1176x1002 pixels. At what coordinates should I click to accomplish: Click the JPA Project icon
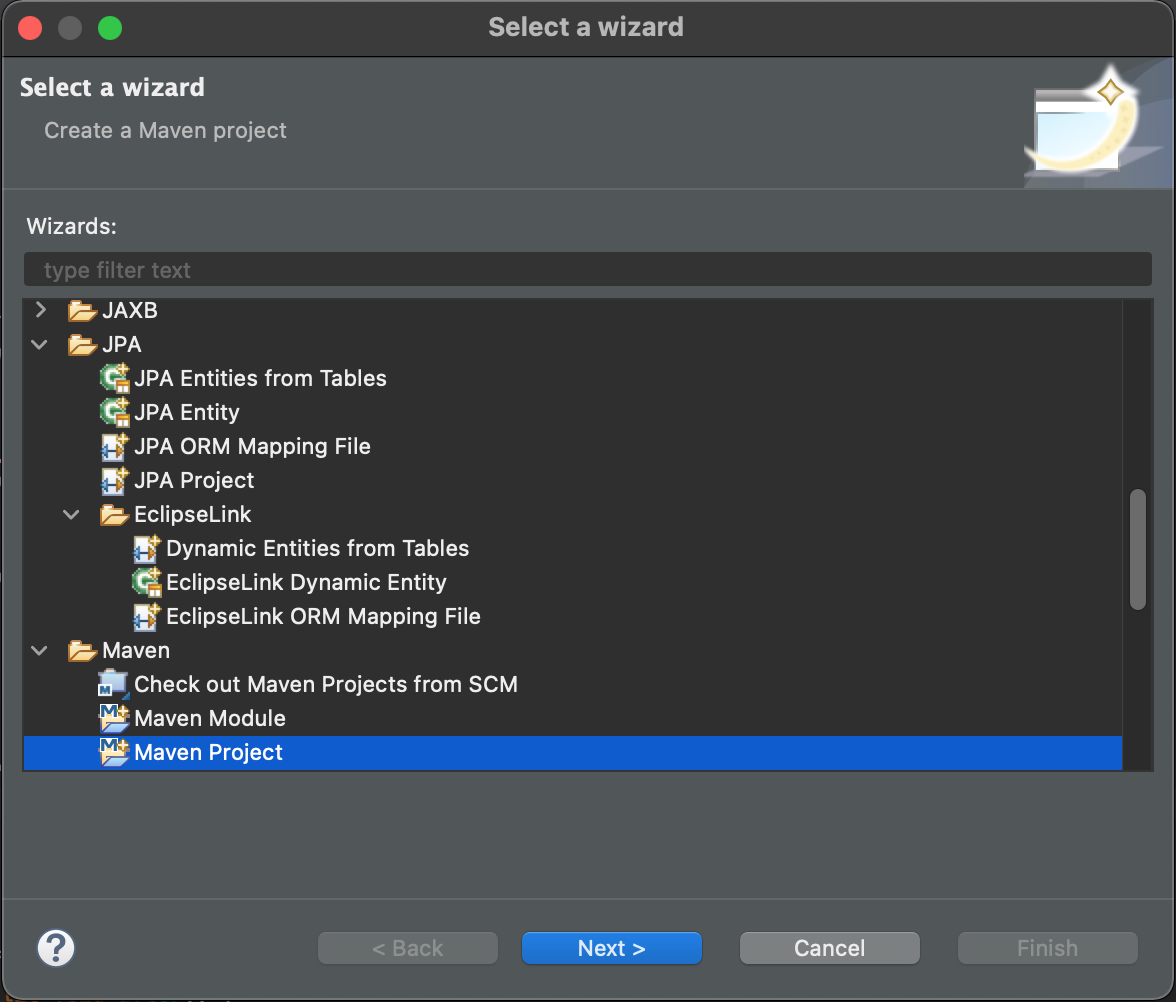click(115, 480)
